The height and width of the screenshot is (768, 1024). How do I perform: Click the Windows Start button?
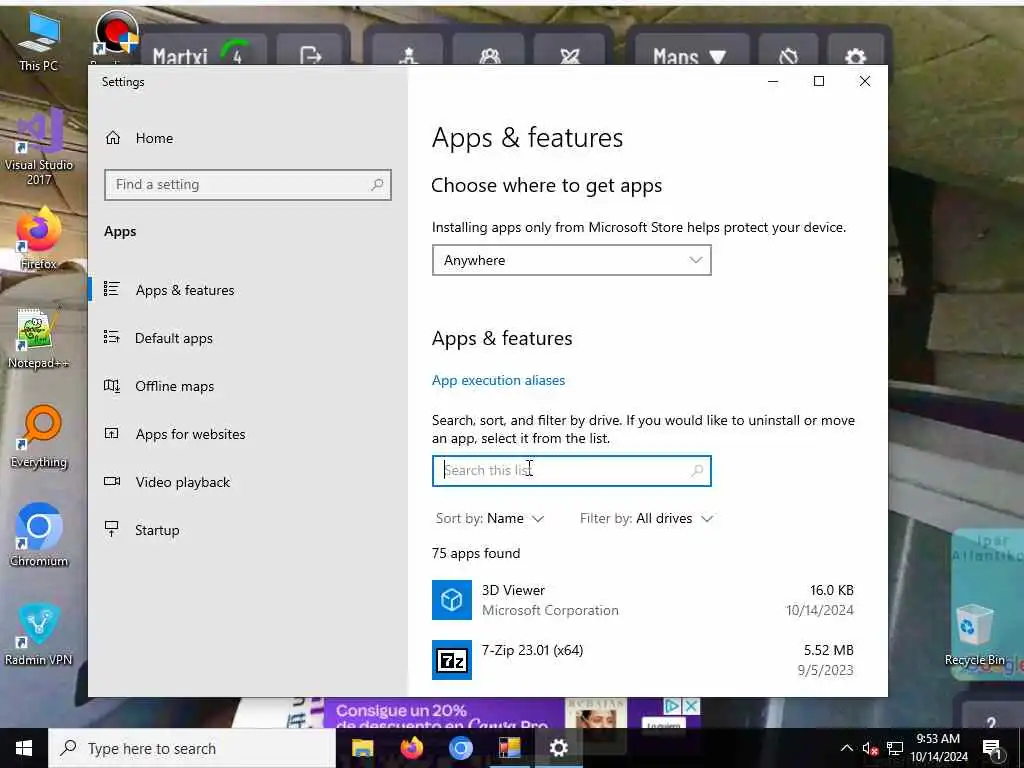coord(24,748)
